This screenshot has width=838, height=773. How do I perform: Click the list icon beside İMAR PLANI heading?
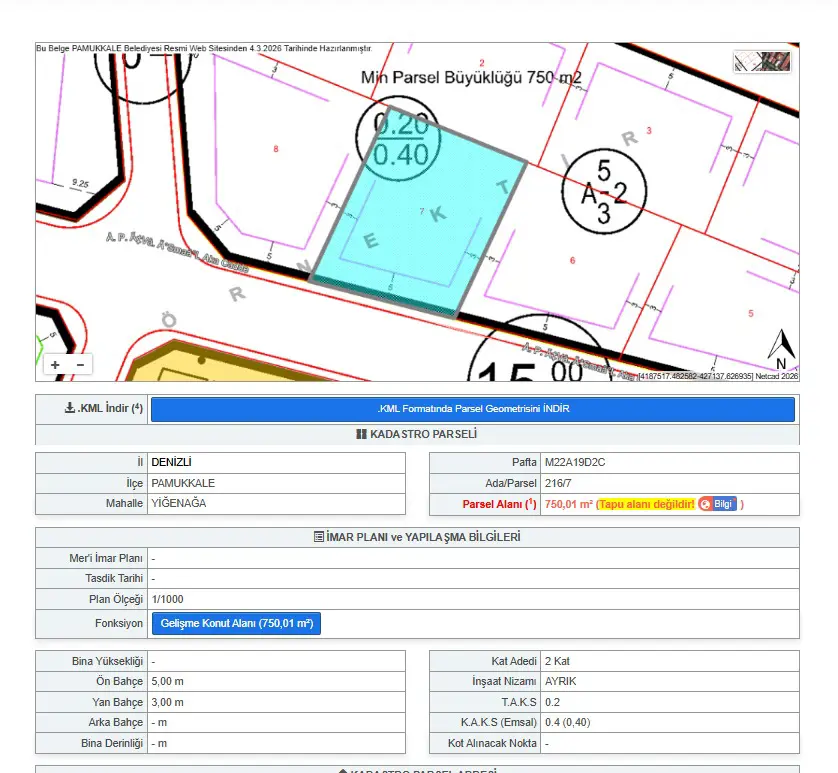pyautogui.click(x=319, y=537)
